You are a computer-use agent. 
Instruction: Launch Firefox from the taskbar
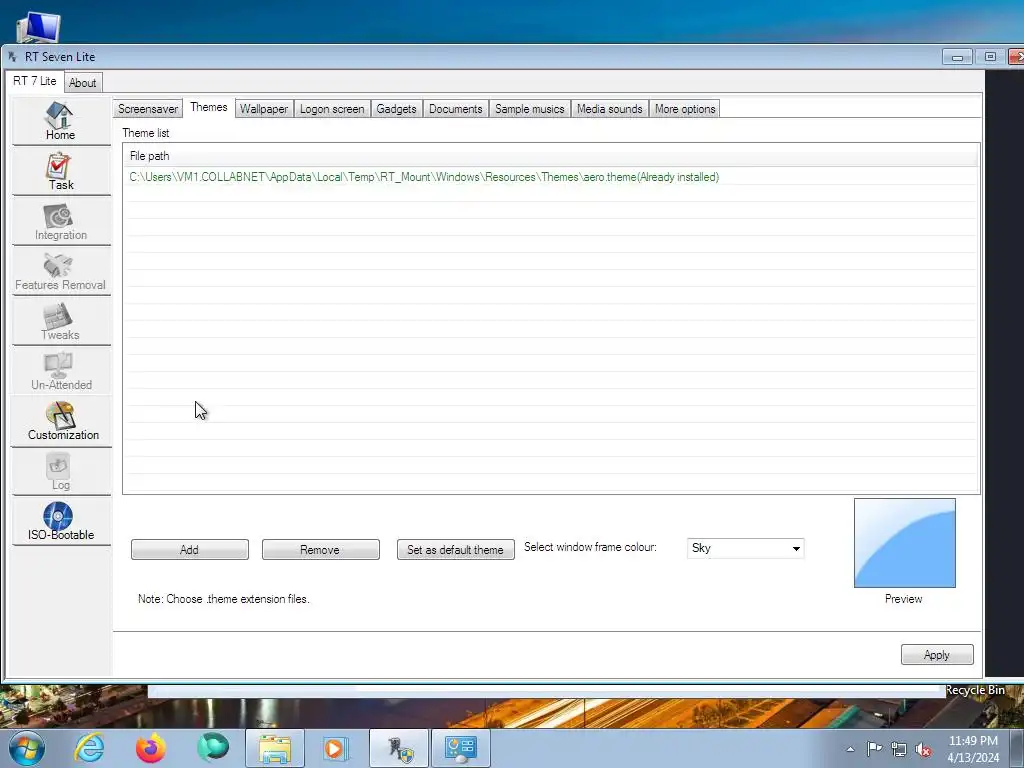point(151,748)
